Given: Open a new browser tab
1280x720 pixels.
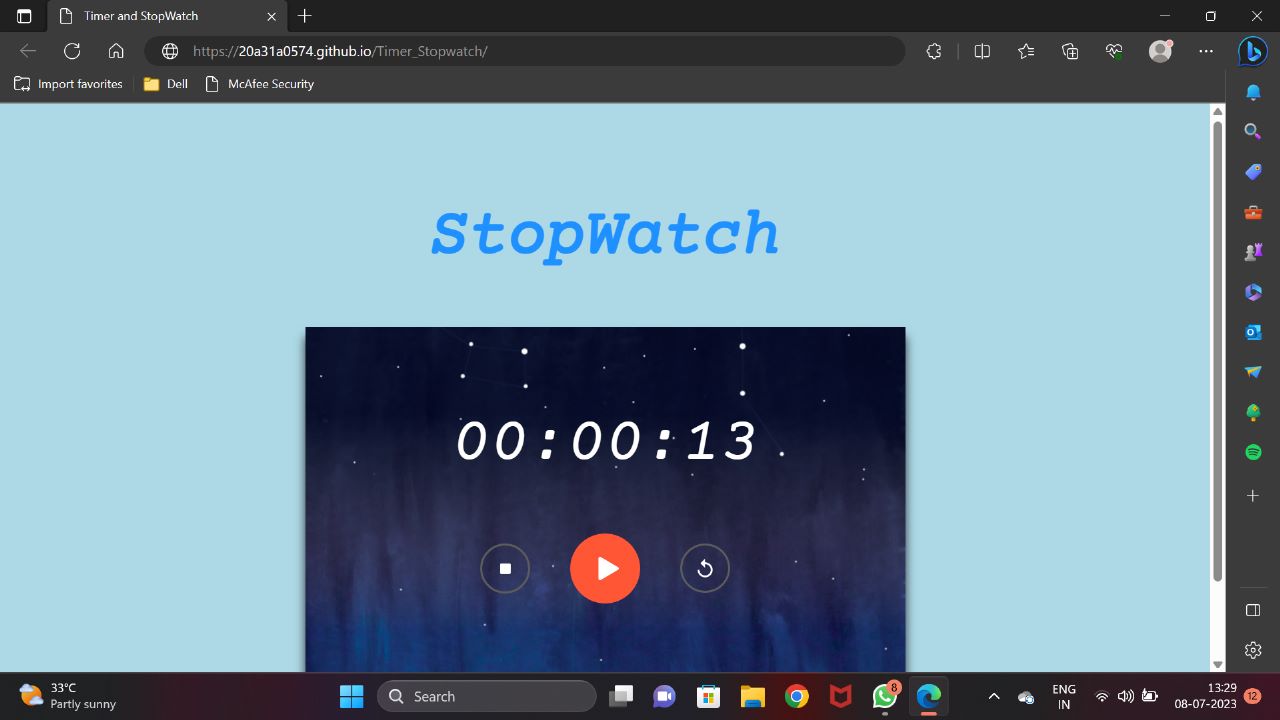Looking at the screenshot, I should point(305,16).
